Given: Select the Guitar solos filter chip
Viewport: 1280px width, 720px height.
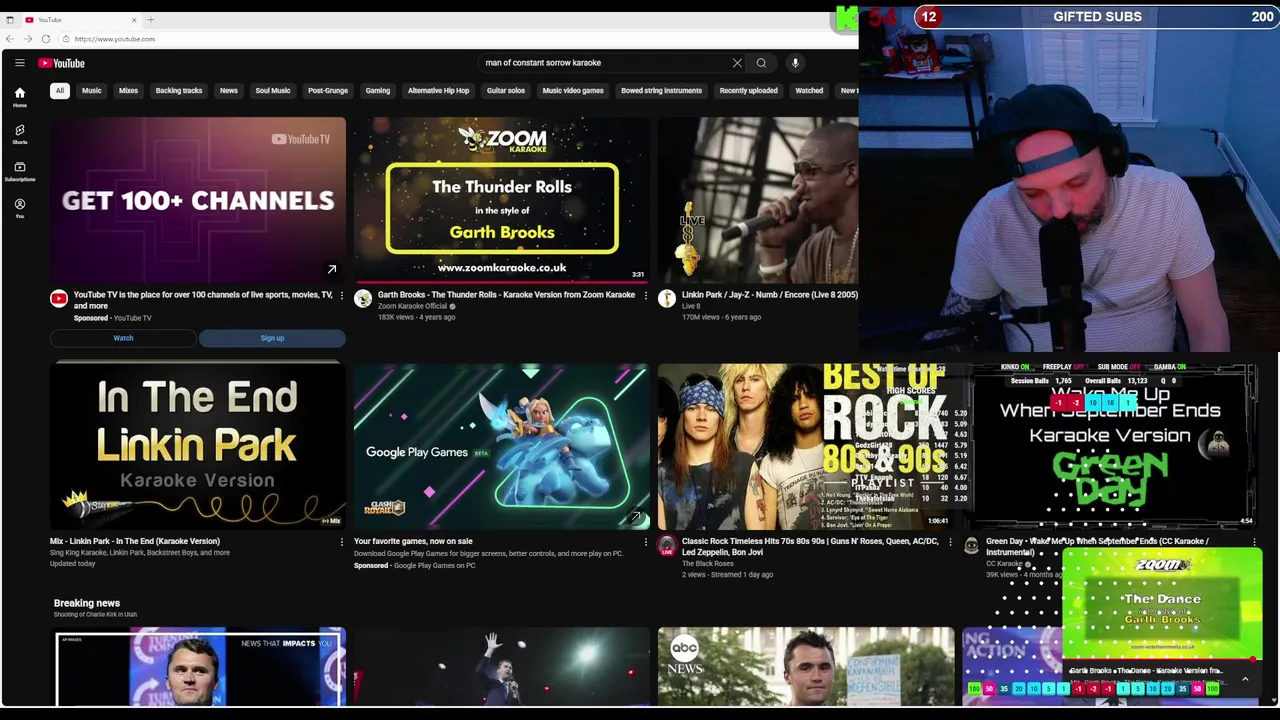Looking at the screenshot, I should (x=505, y=91).
